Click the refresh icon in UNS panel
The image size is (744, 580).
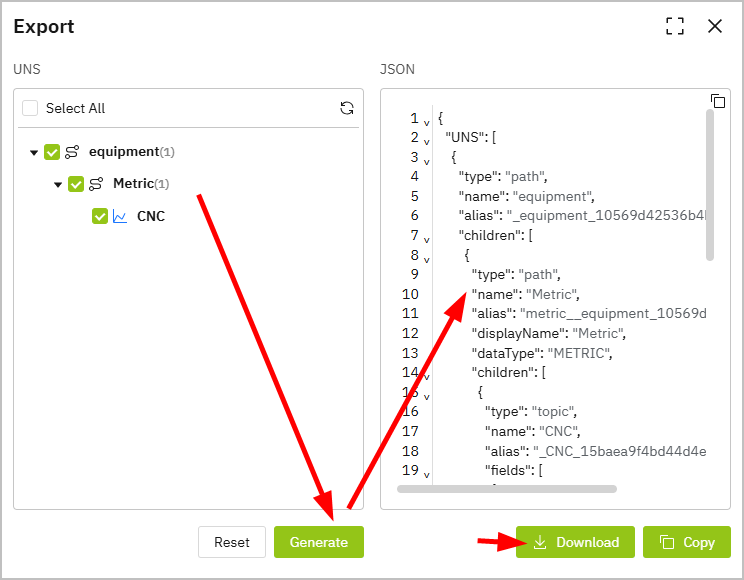point(347,108)
